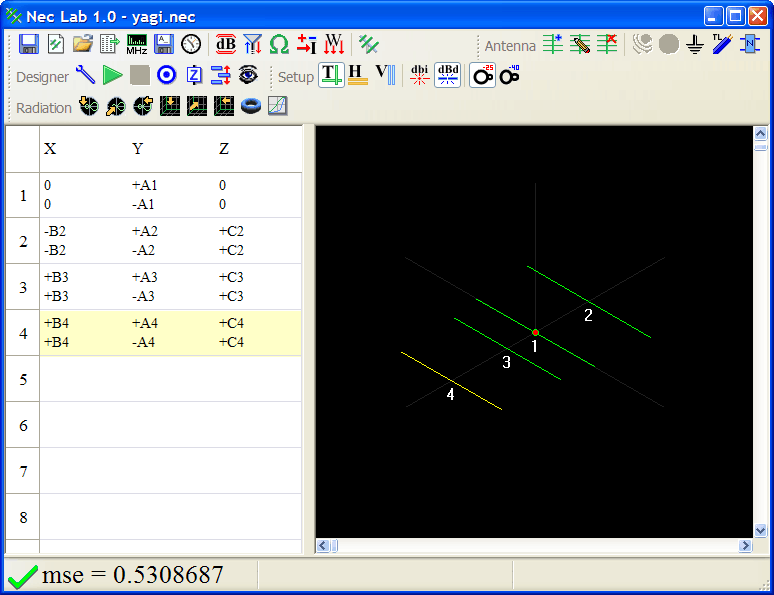The height and width of the screenshot is (595, 774).
Task: Click the dB gain icon
Action: 226,44
